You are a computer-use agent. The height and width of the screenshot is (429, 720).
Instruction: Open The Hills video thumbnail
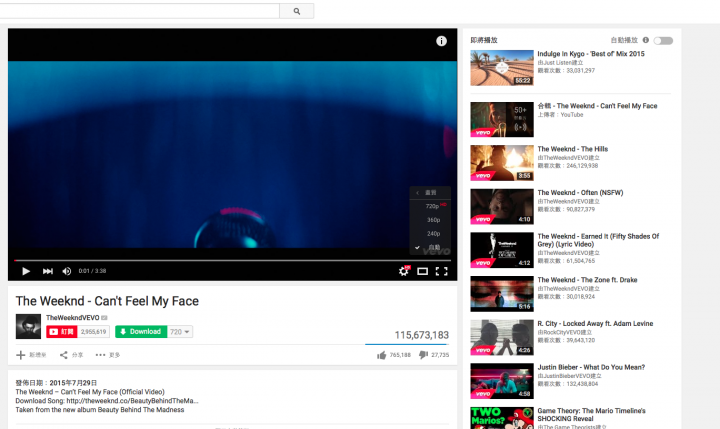(x=502, y=163)
